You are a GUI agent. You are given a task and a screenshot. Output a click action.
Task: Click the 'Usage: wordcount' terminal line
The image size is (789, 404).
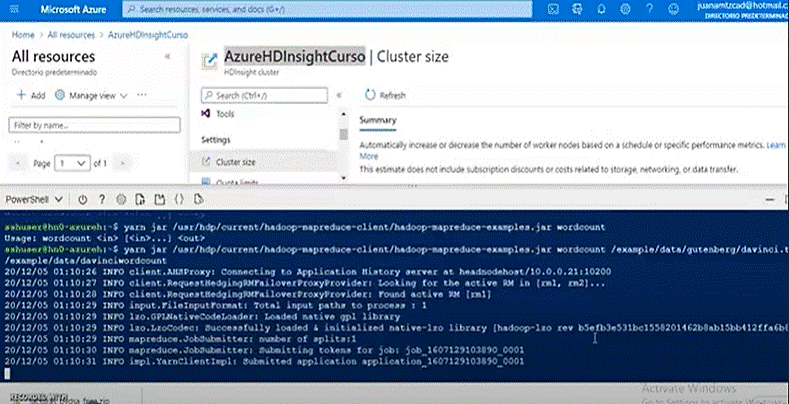coord(105,238)
